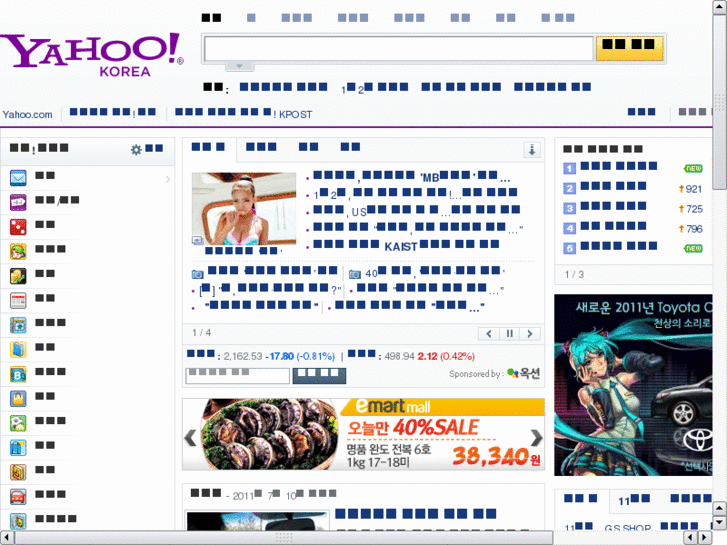This screenshot has height=545, width=727.
Task: Click the GS SHOP link
Action: click(x=627, y=528)
